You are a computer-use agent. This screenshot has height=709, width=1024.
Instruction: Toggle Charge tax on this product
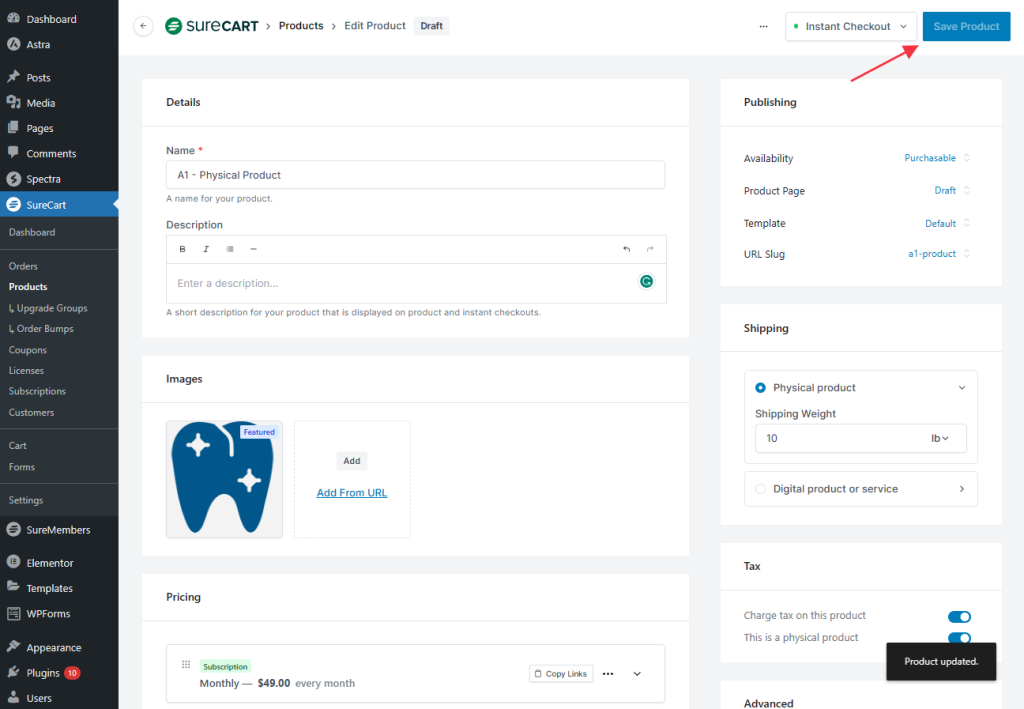tap(958, 617)
